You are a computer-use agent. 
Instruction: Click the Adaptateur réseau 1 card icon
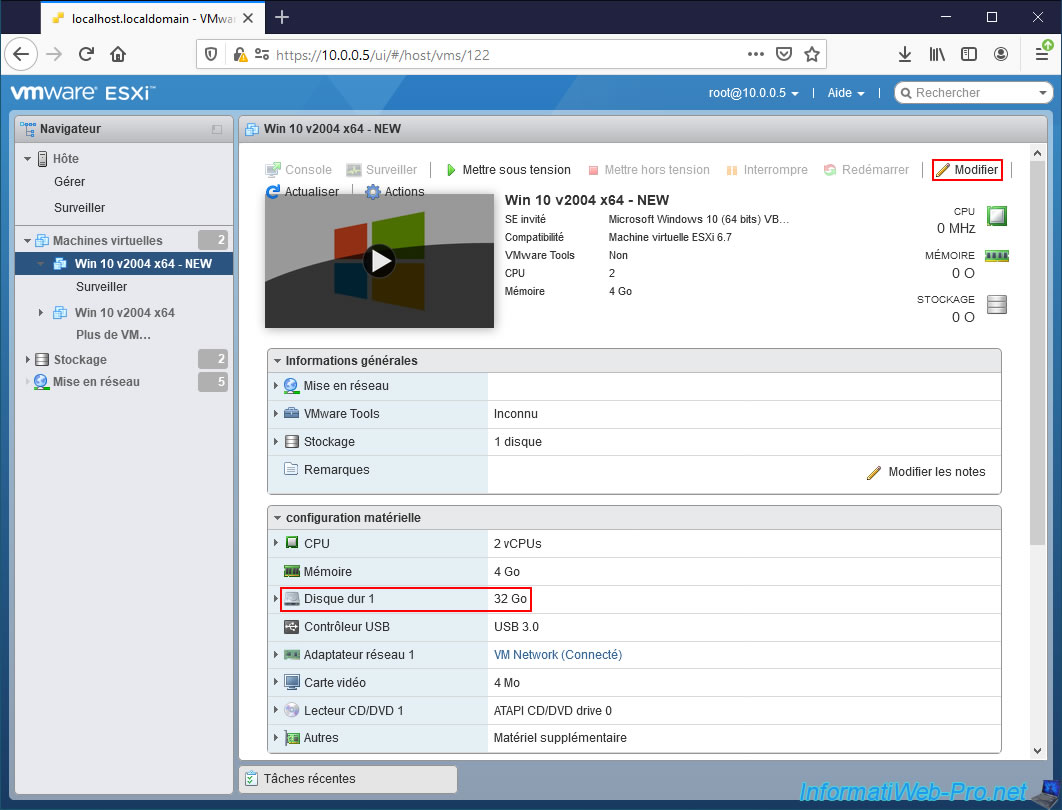pos(291,654)
